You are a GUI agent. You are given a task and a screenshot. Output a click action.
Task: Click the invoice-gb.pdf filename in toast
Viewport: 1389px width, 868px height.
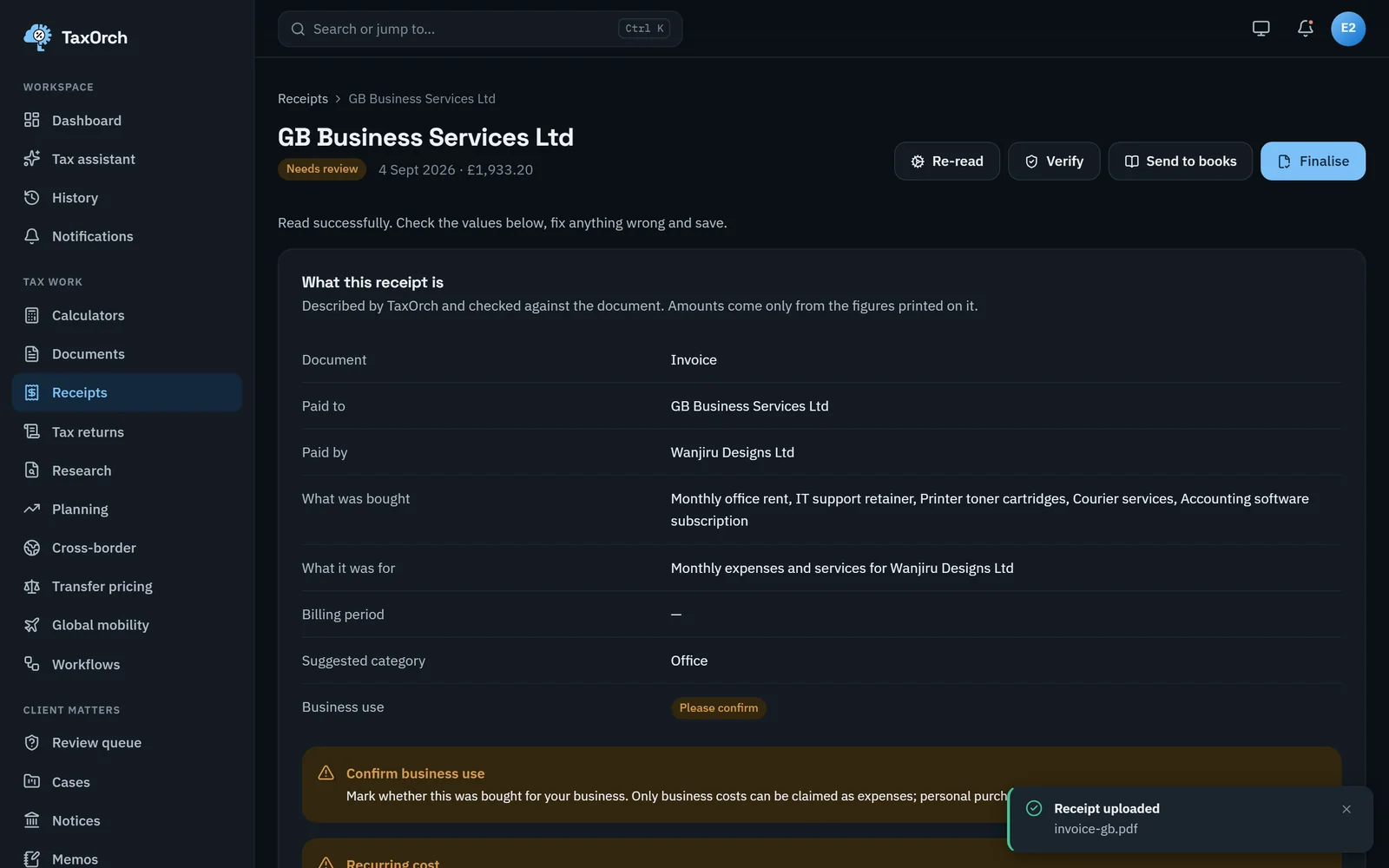pos(1096,829)
